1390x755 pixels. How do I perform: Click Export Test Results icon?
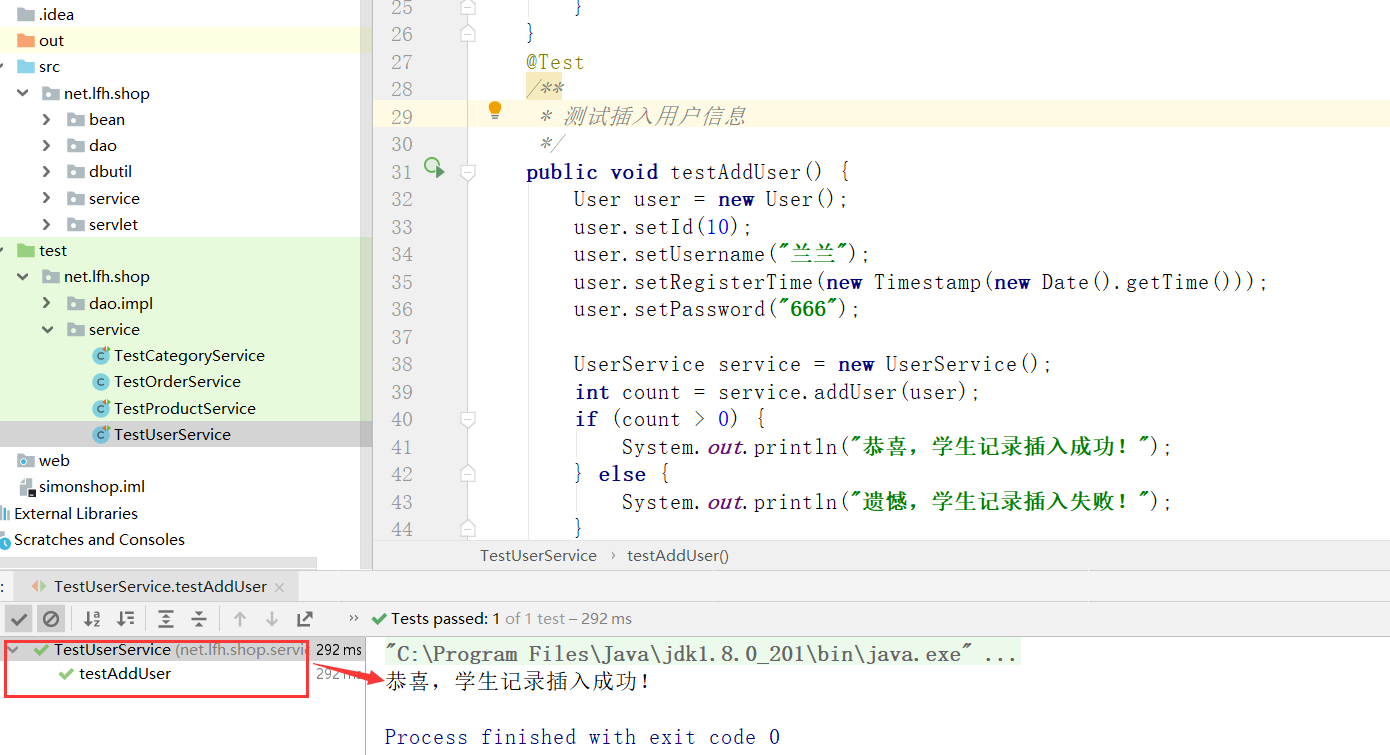305,618
